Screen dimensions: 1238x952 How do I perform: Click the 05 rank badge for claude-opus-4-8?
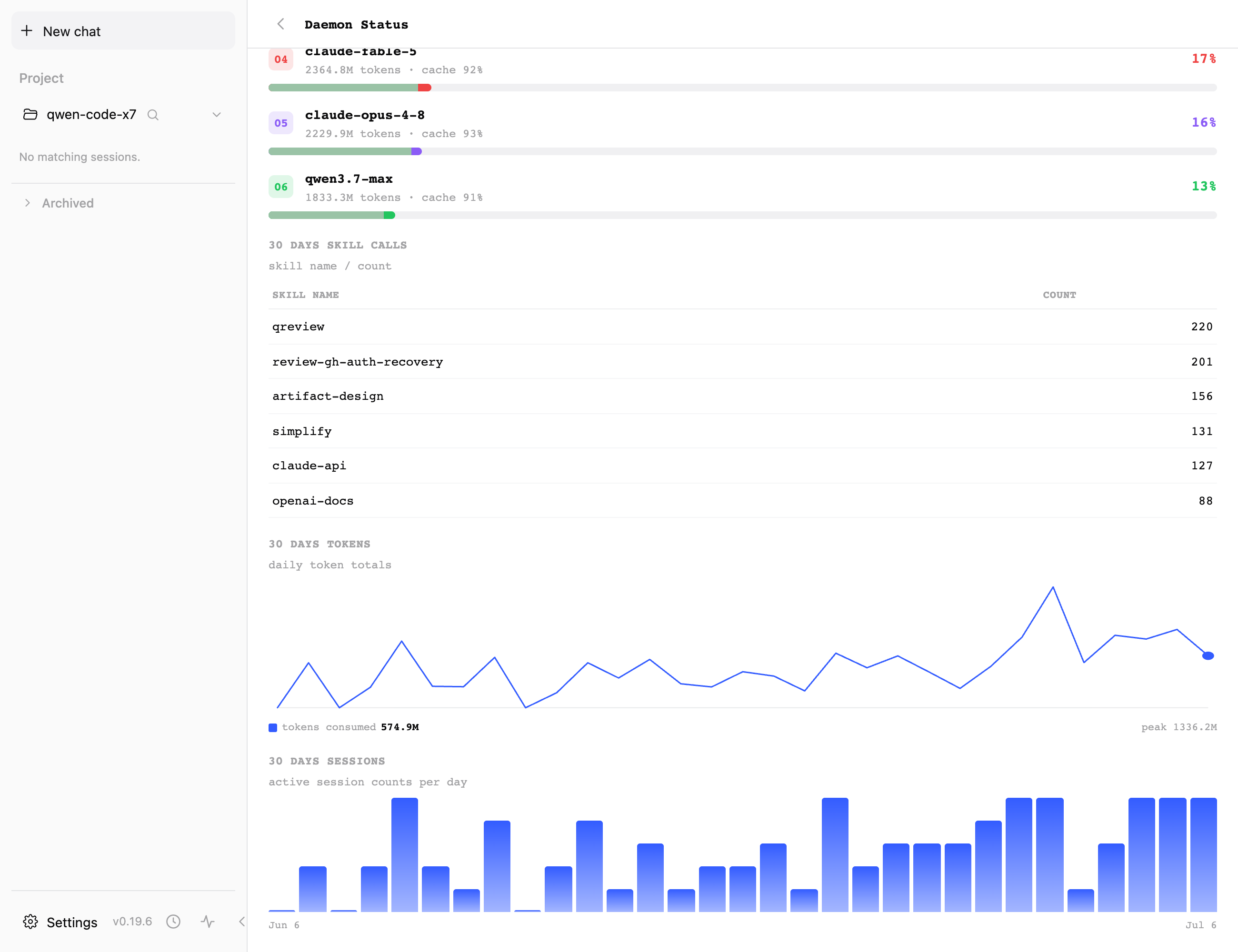(x=280, y=123)
